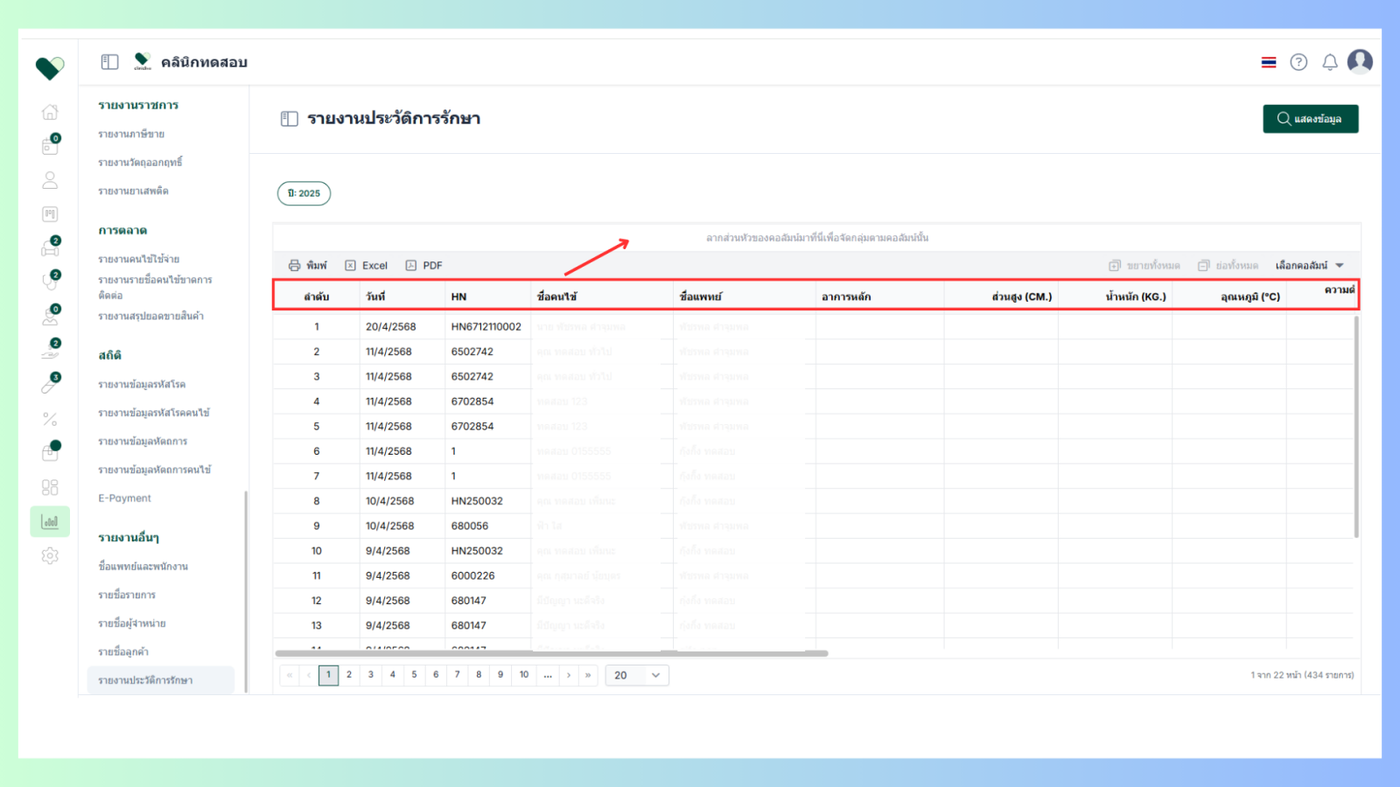Go to page 2 of results
Screen dimensions: 1400x787
click(349, 675)
